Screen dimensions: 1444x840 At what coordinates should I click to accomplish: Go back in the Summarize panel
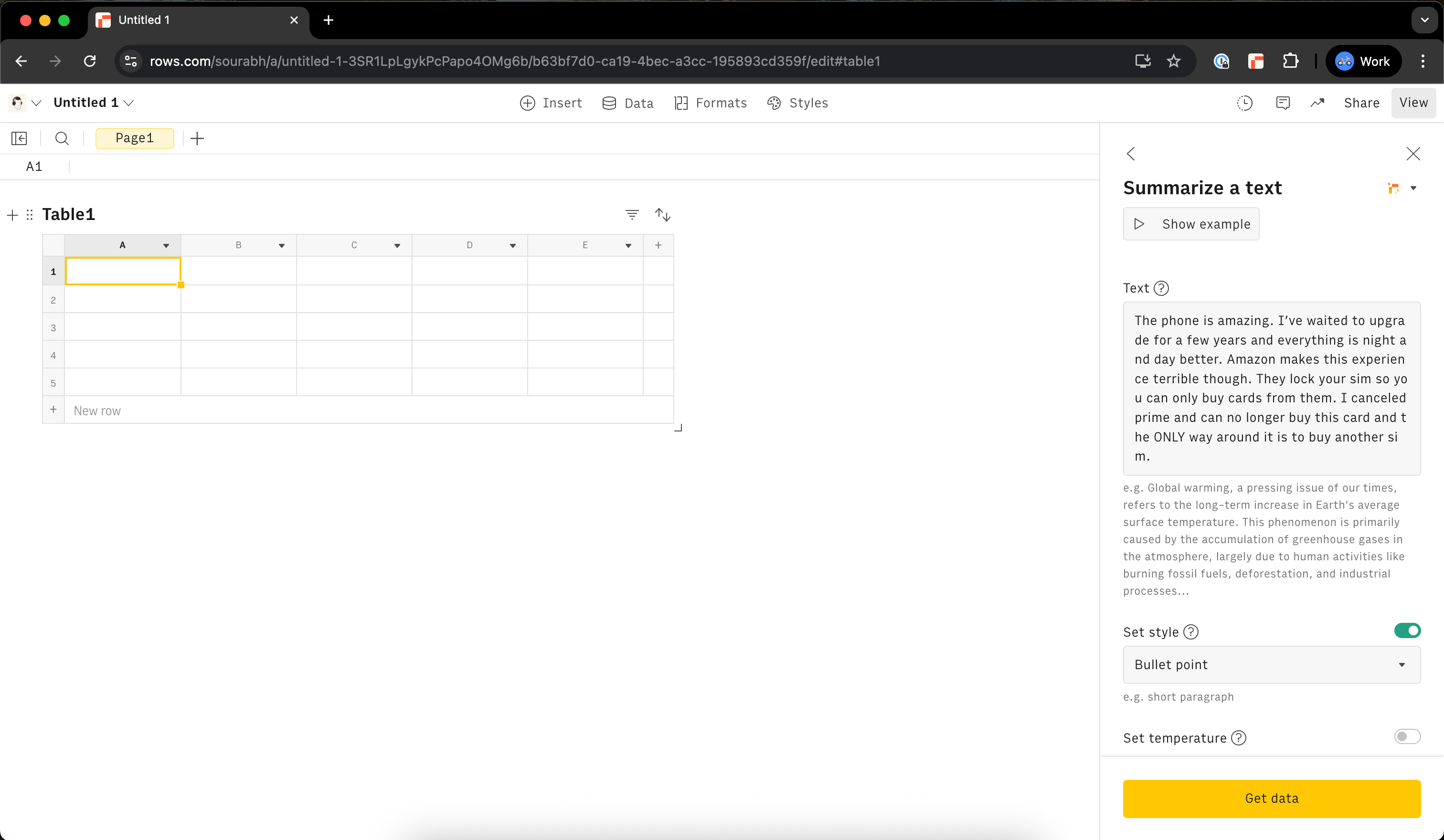1131,154
